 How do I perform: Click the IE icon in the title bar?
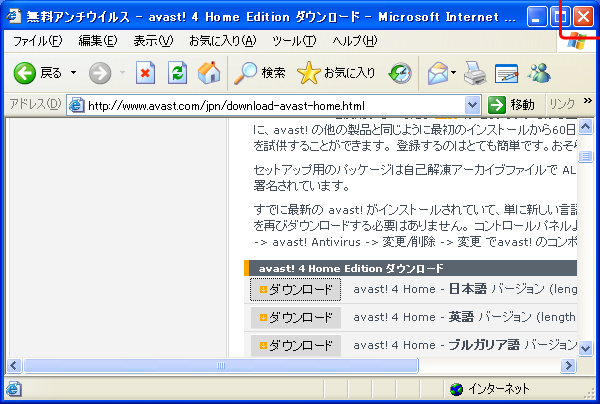(x=15, y=16)
